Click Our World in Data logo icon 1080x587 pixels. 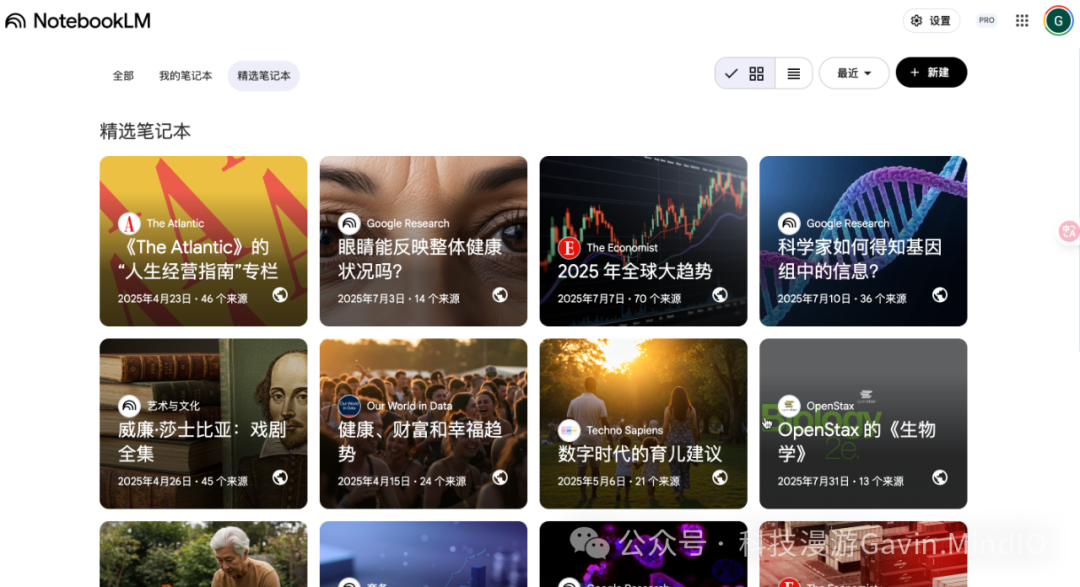(349, 406)
